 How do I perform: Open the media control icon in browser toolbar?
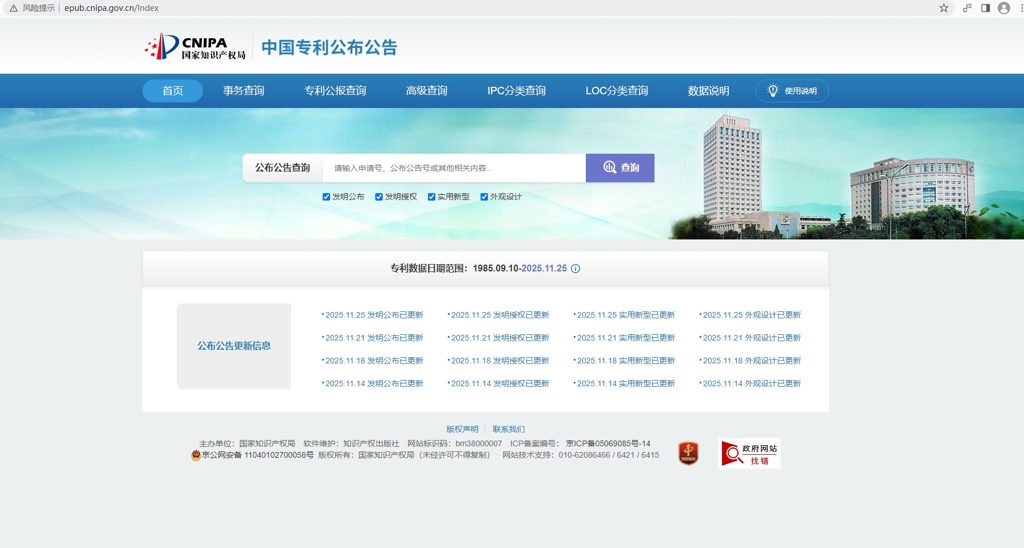click(x=967, y=8)
